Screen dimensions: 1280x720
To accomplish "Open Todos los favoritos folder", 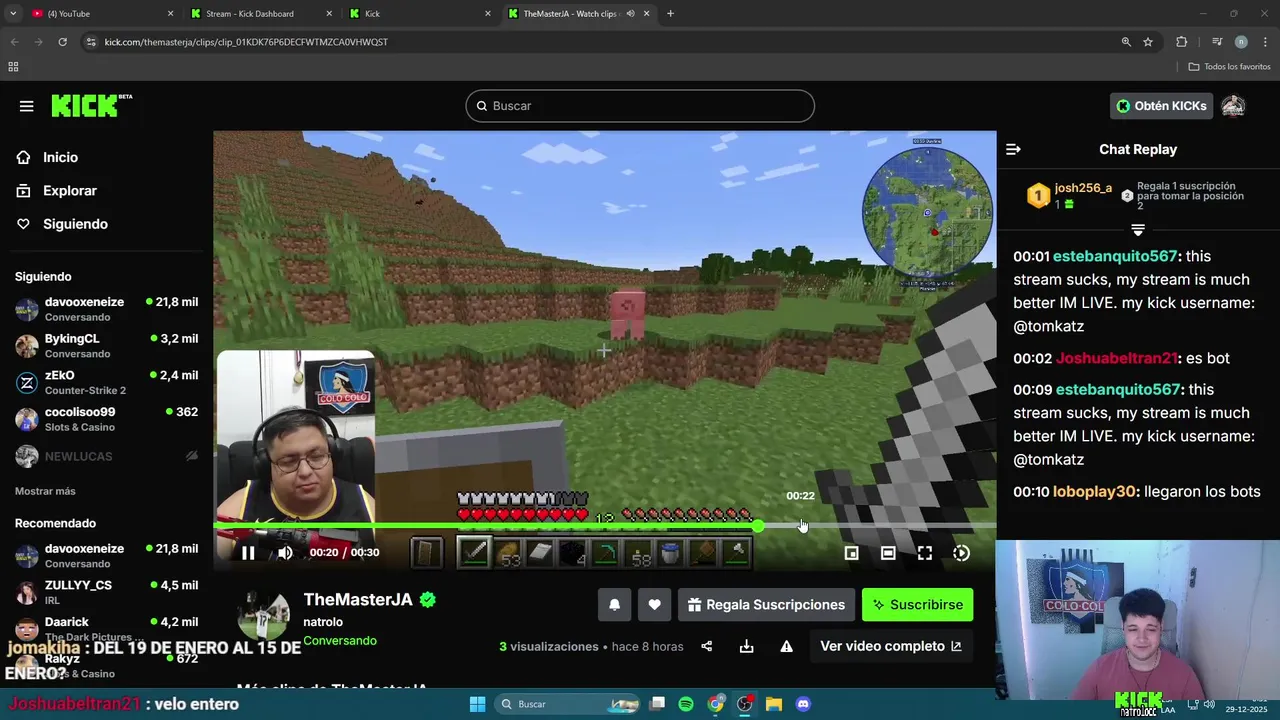I will [x=1230, y=67].
